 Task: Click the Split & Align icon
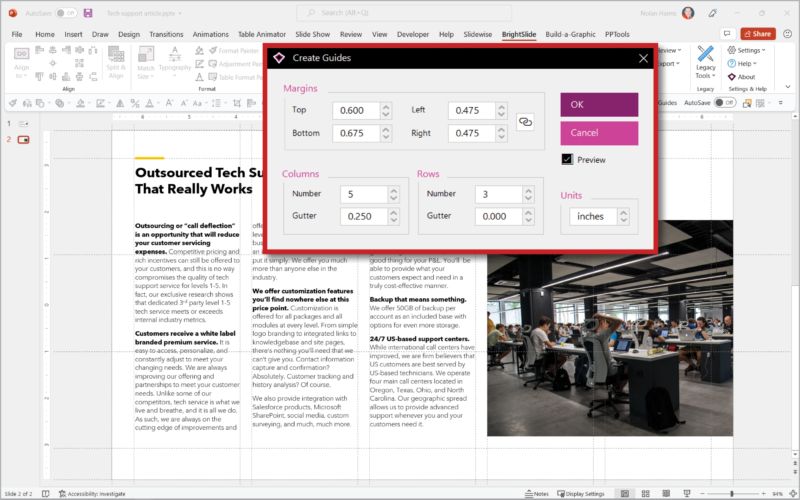116,62
